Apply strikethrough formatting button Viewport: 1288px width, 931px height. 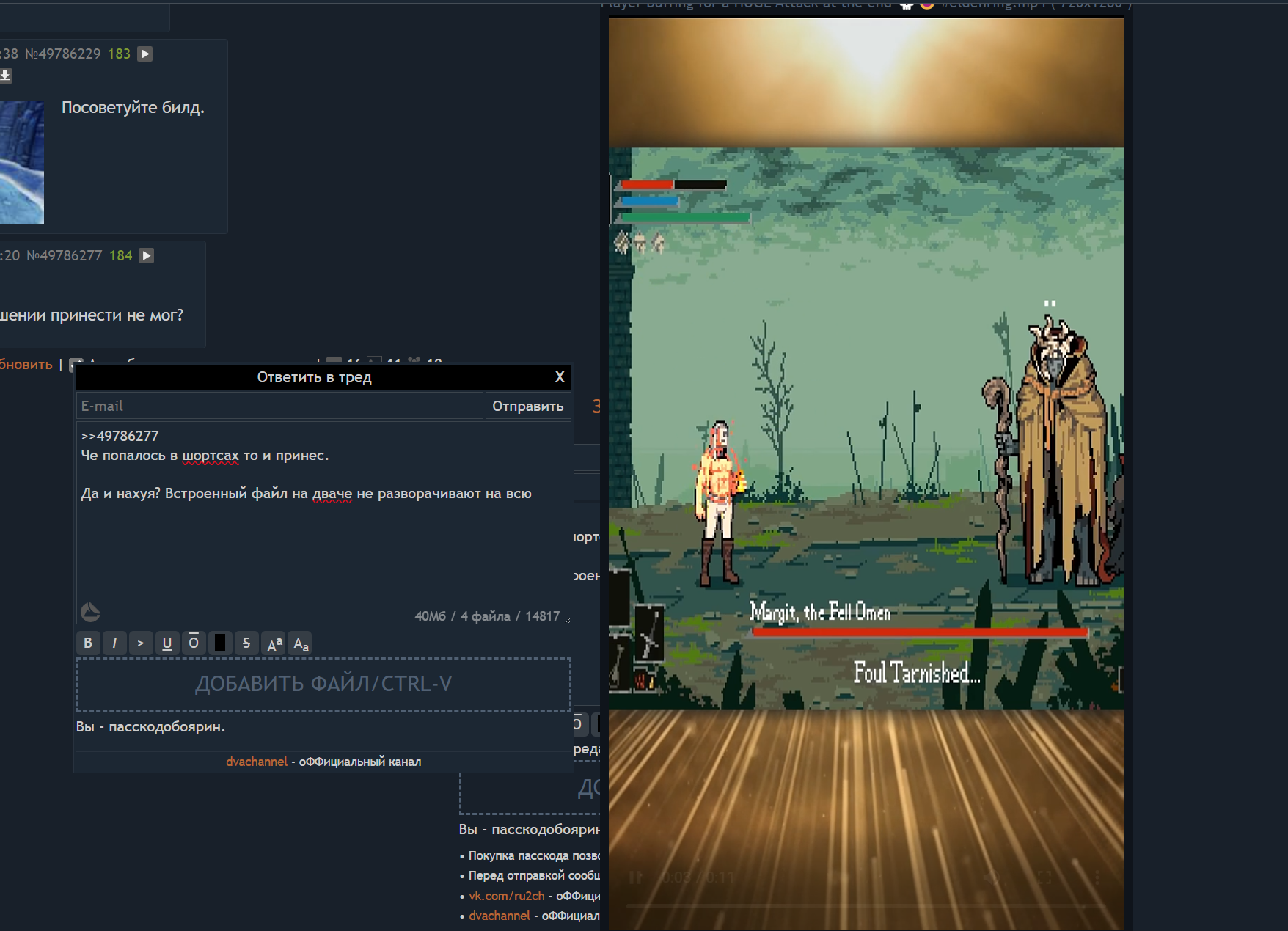click(x=246, y=643)
